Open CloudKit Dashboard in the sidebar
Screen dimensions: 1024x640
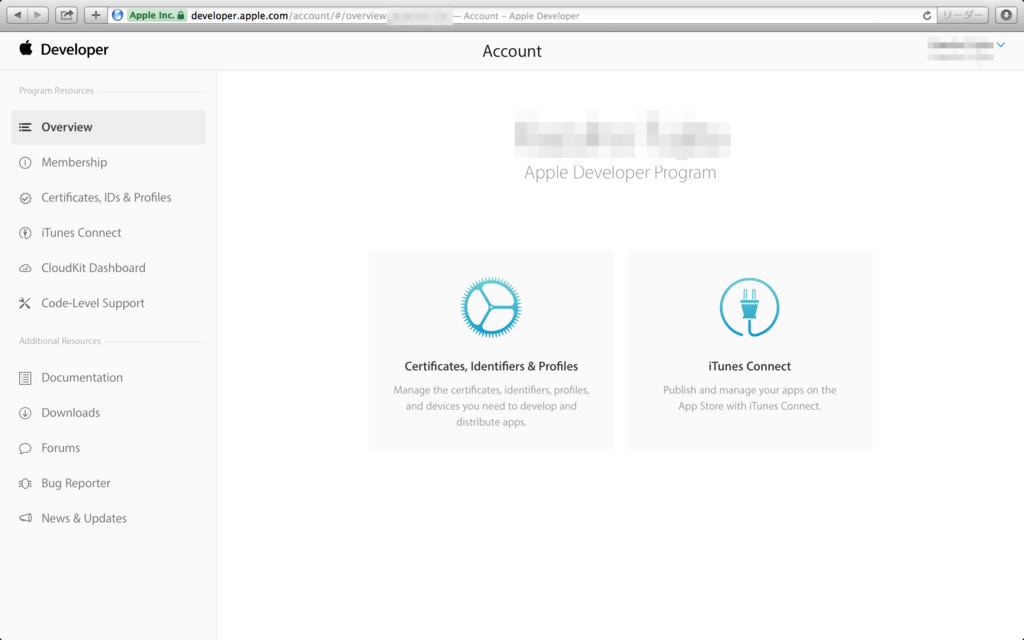click(x=93, y=268)
